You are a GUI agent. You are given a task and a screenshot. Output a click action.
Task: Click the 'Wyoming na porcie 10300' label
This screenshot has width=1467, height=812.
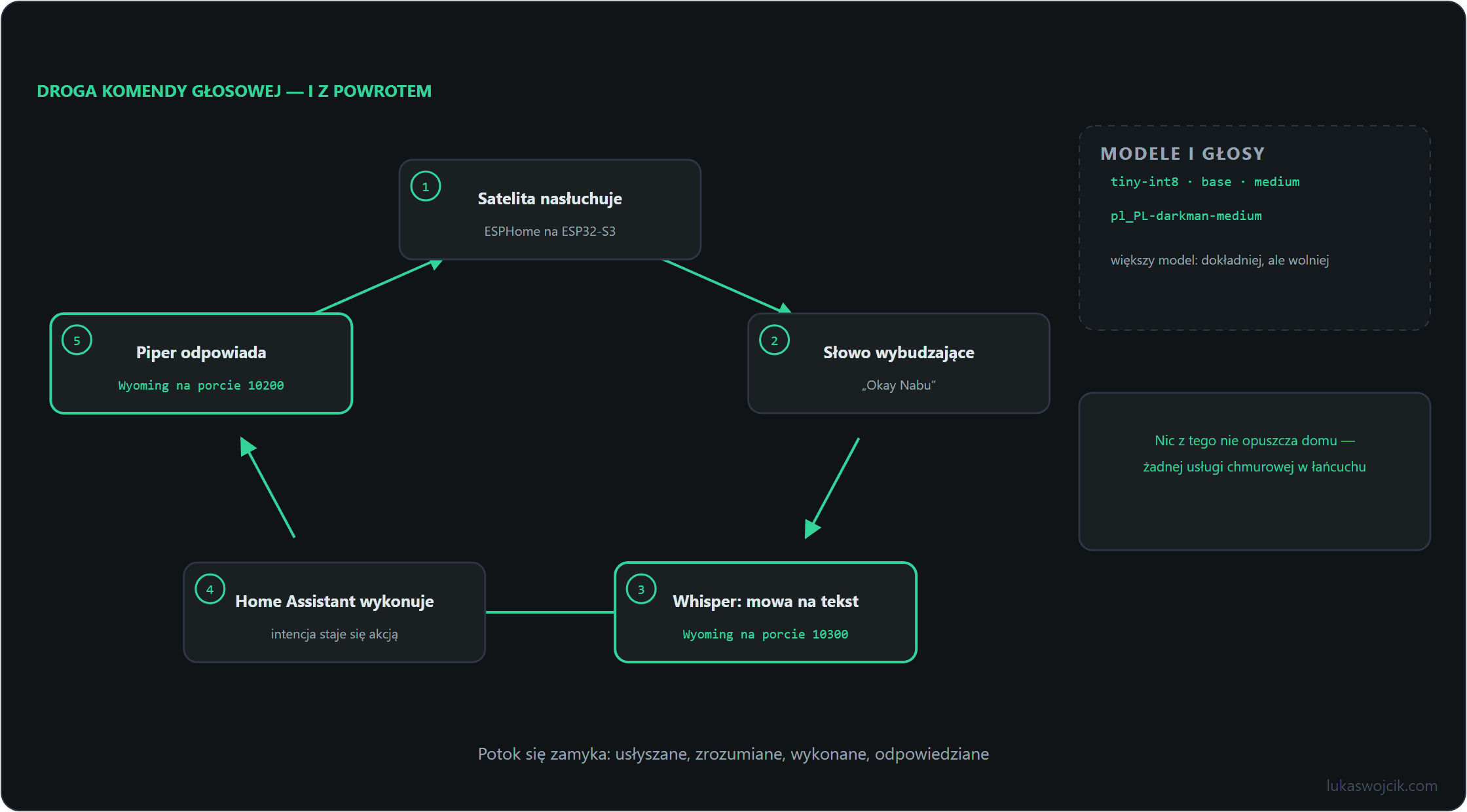point(765,634)
